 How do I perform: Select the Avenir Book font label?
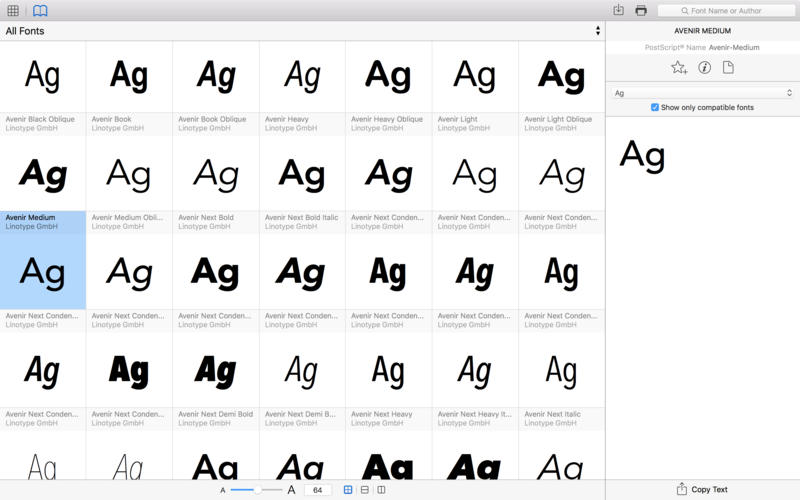coord(112,119)
